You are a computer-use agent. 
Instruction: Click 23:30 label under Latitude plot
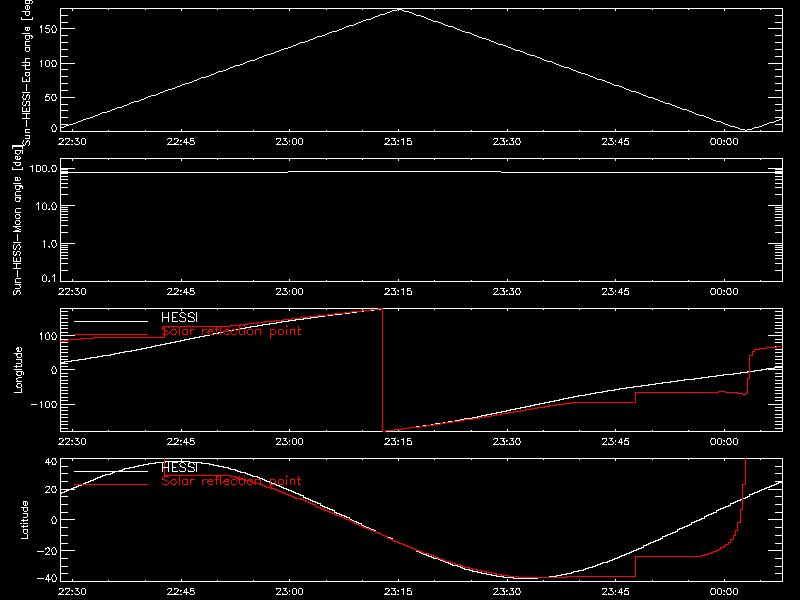[507, 592]
